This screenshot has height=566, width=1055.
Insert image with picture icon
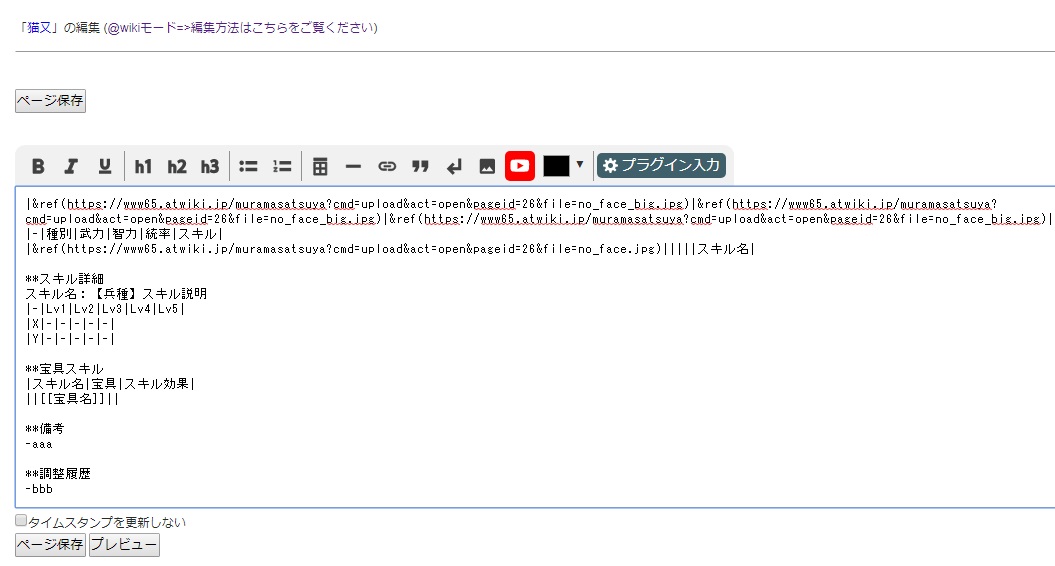pos(487,166)
